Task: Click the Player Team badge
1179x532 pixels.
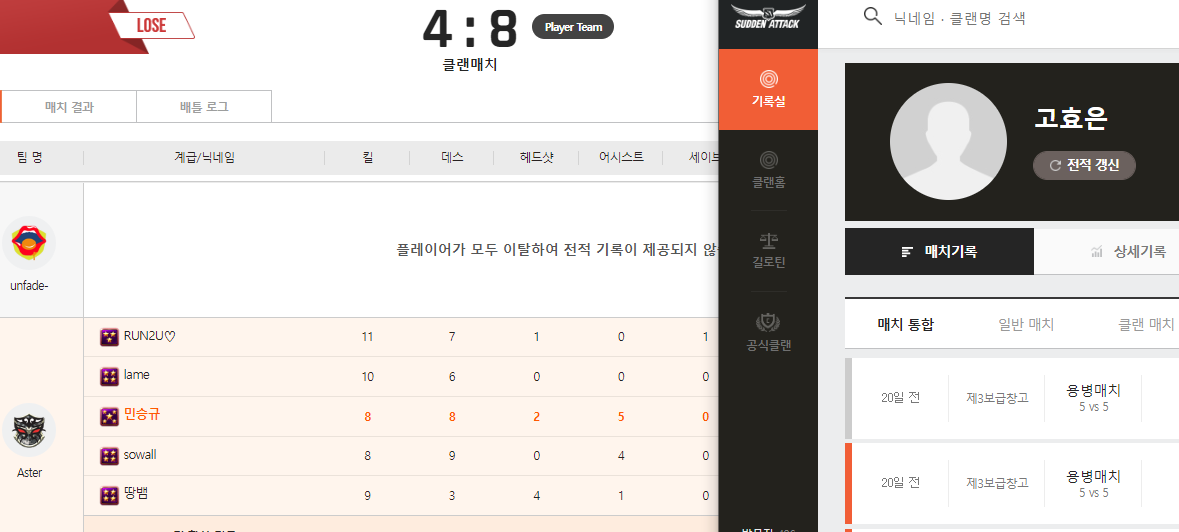Action: tap(573, 27)
